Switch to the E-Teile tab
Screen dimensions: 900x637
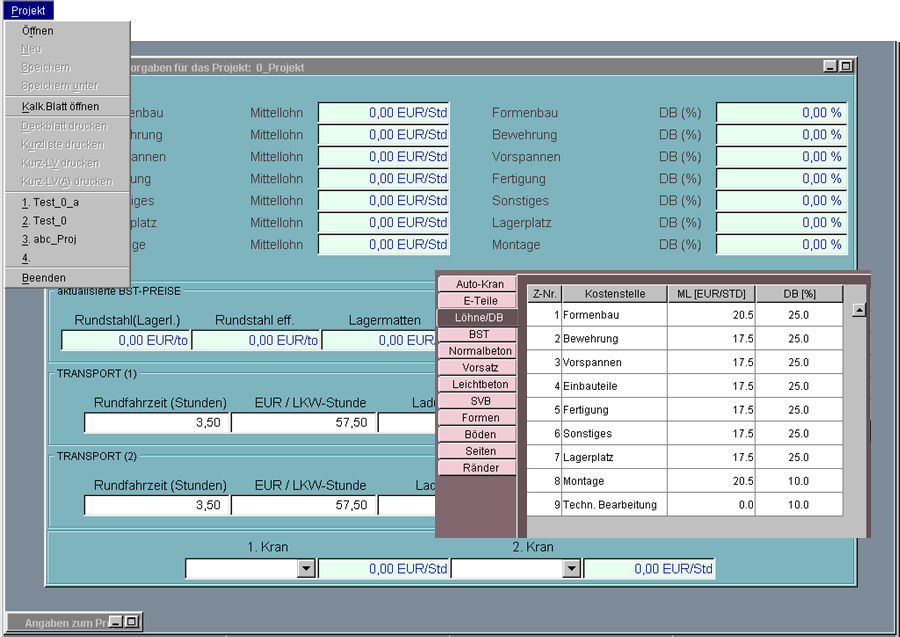click(x=477, y=301)
